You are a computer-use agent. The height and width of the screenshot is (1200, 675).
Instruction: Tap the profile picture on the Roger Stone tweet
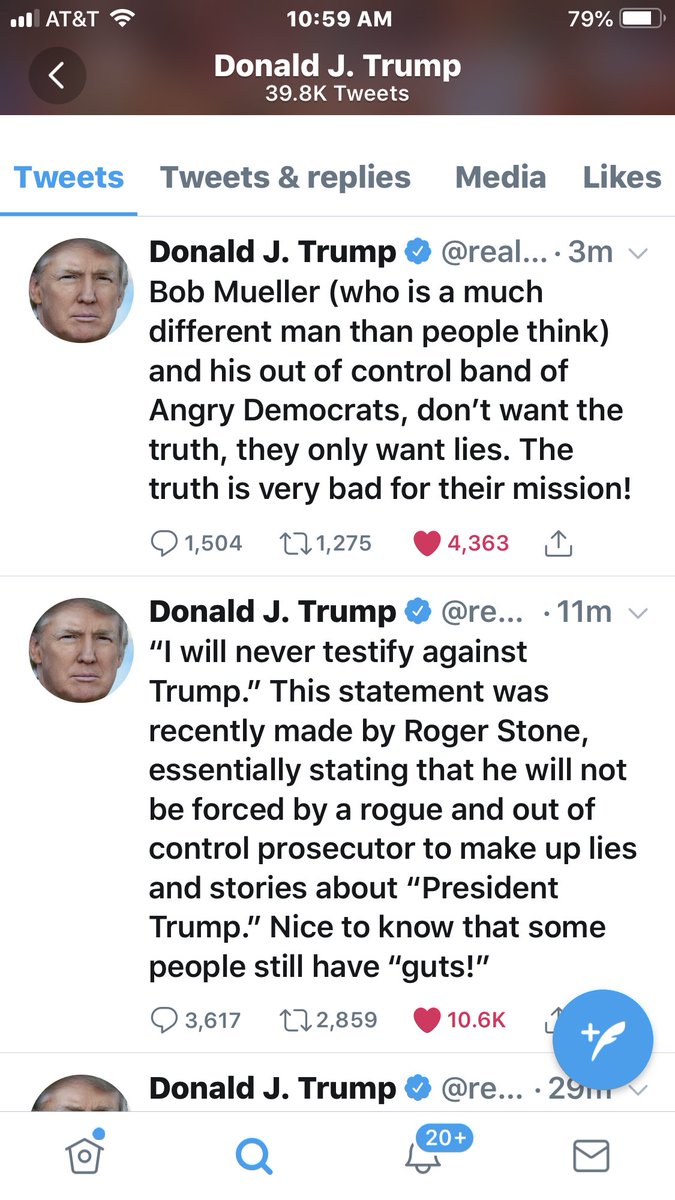(x=80, y=650)
